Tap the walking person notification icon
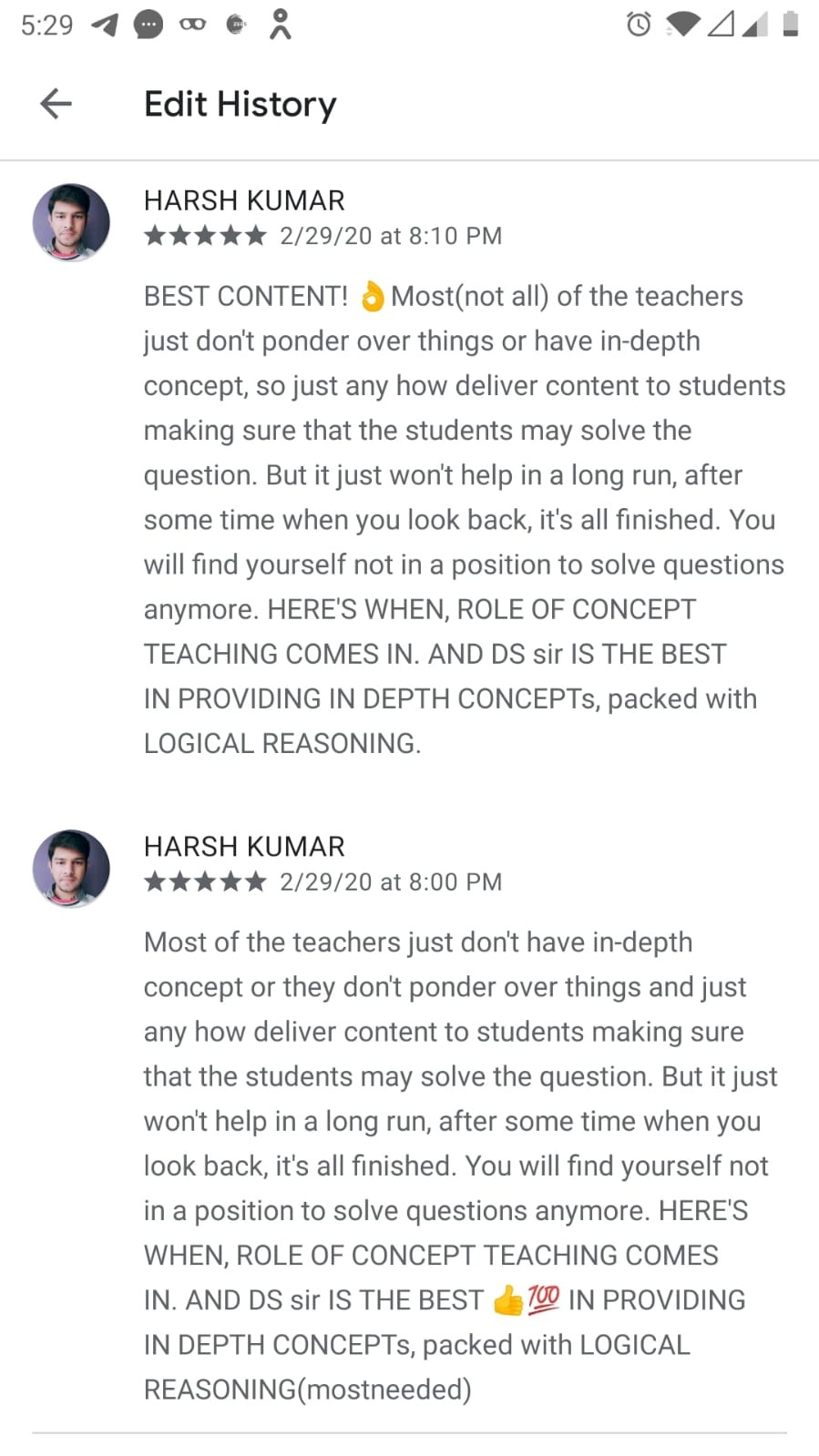 coord(280,25)
